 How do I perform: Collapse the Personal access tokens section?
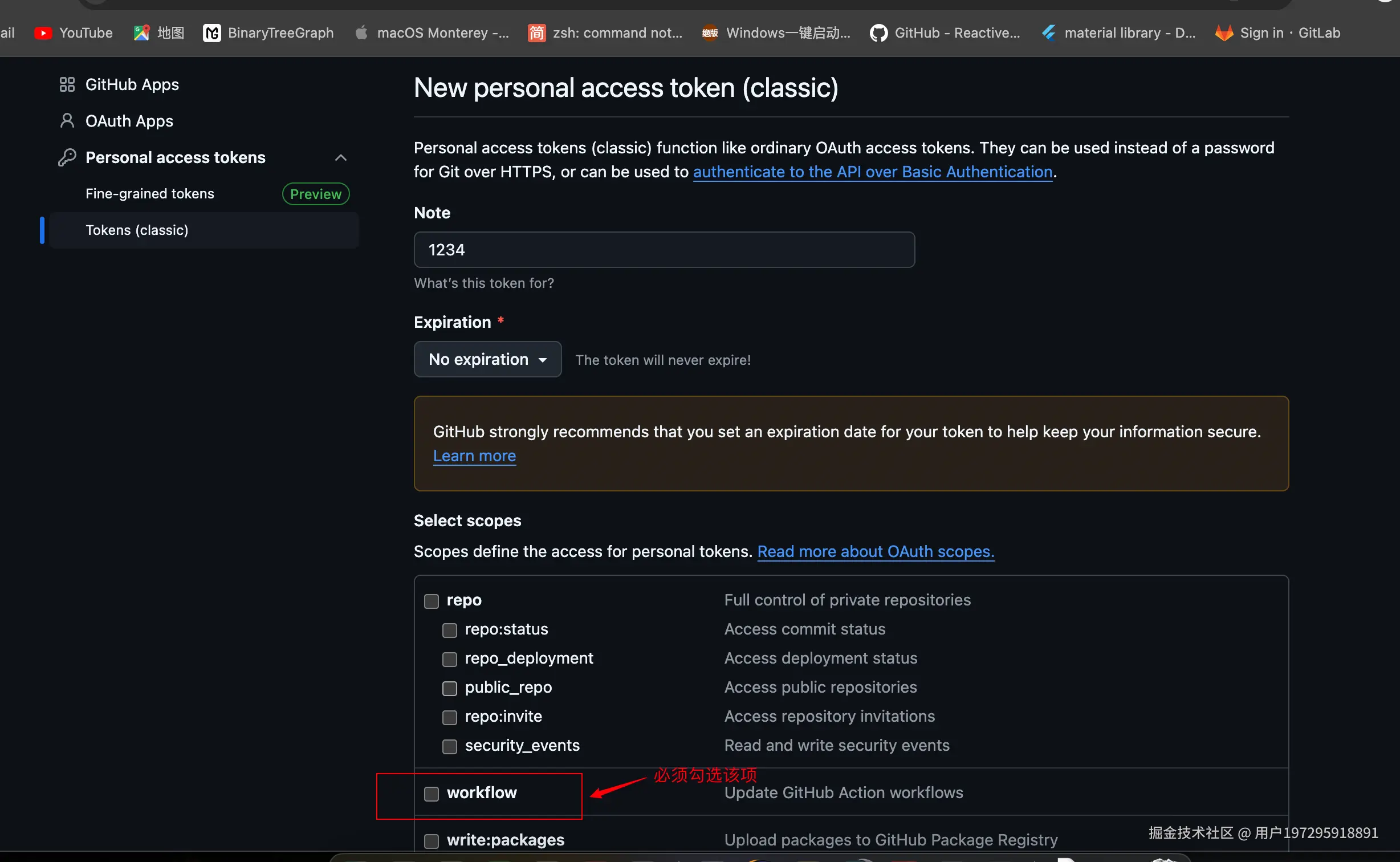click(x=341, y=157)
